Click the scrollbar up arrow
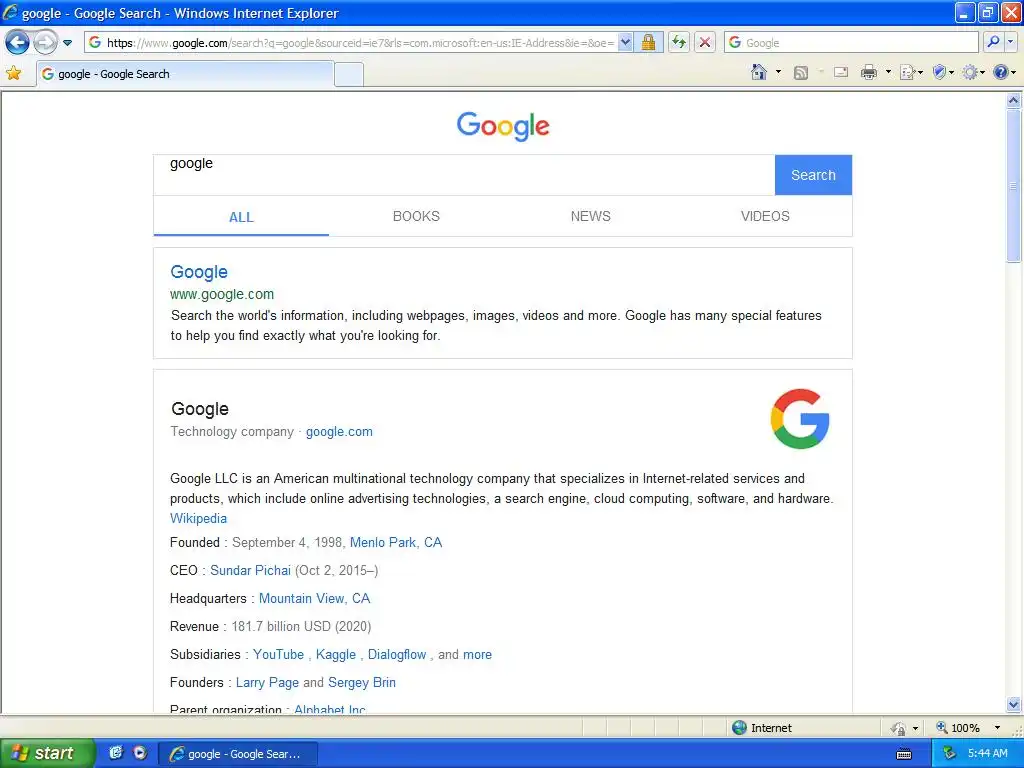The image size is (1024, 768). [1013, 101]
